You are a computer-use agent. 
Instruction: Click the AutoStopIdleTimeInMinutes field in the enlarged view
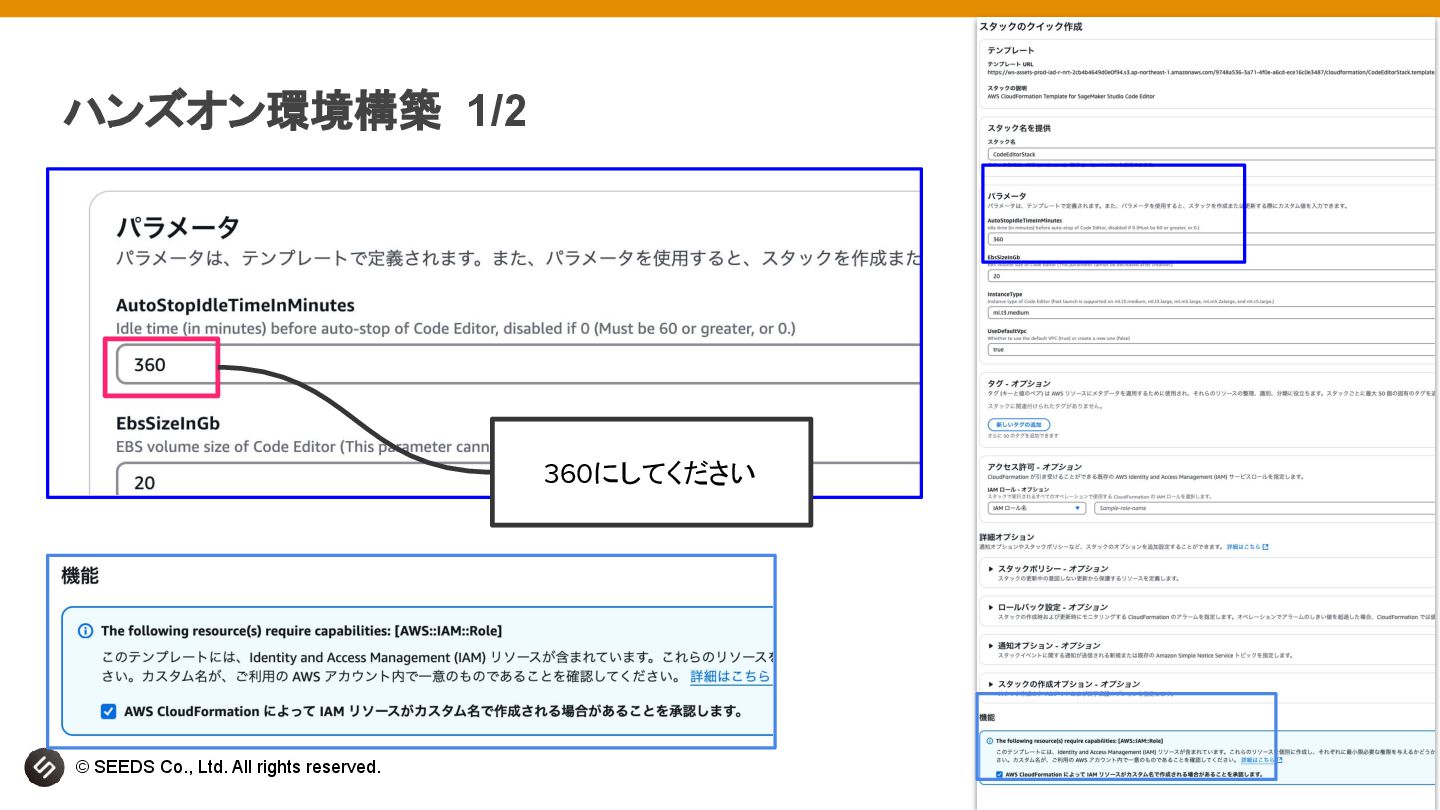tap(517, 365)
